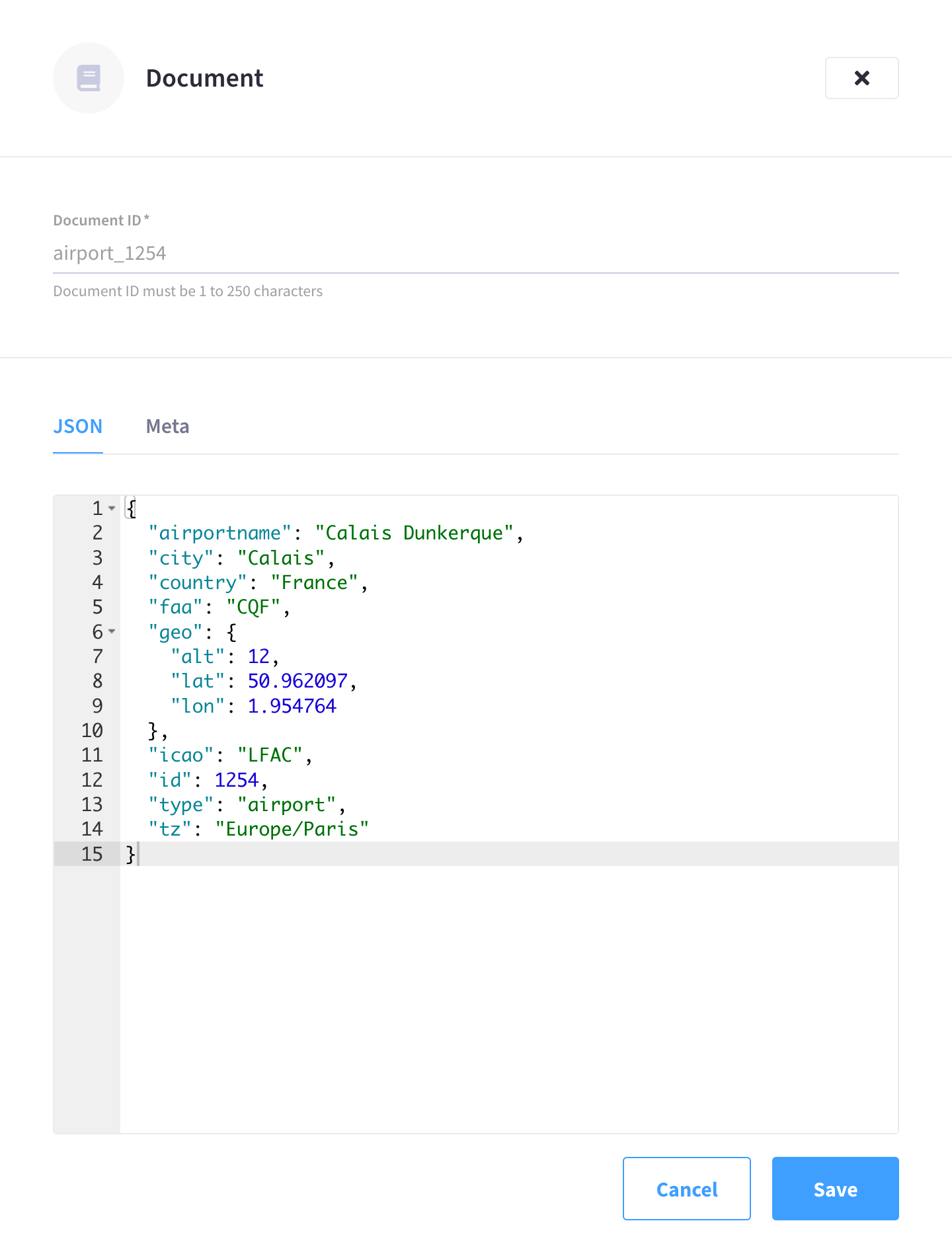The image size is (952, 1260).
Task: Click the "country" key
Action: [198, 582]
